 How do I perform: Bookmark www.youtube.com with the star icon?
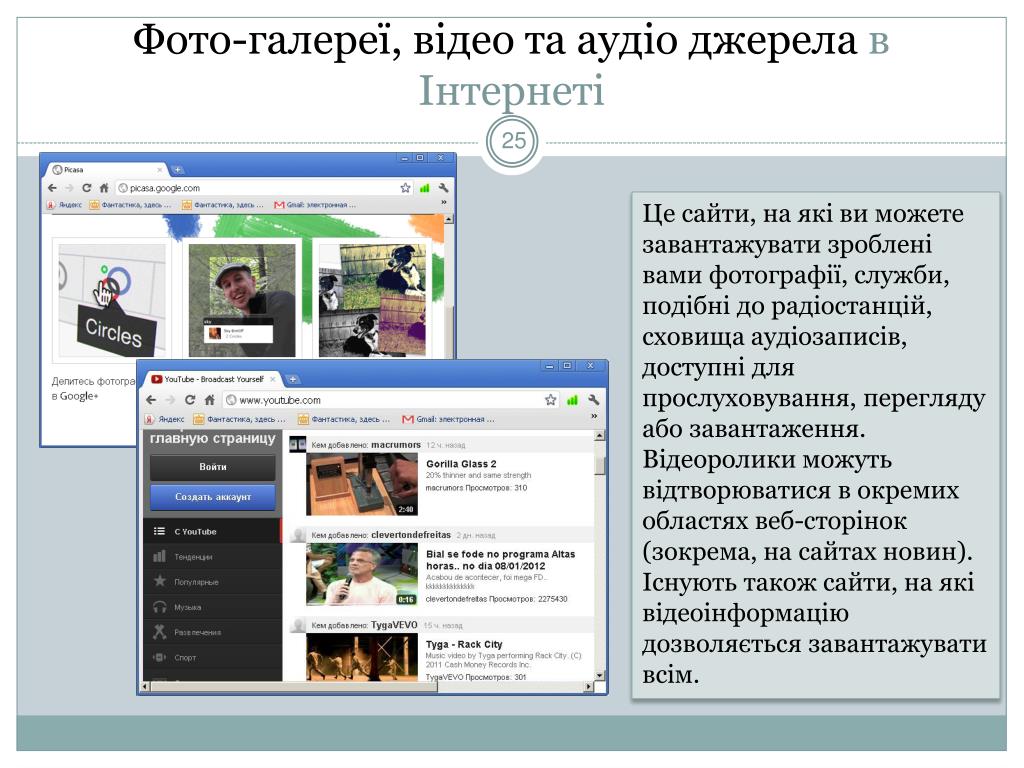click(x=551, y=400)
